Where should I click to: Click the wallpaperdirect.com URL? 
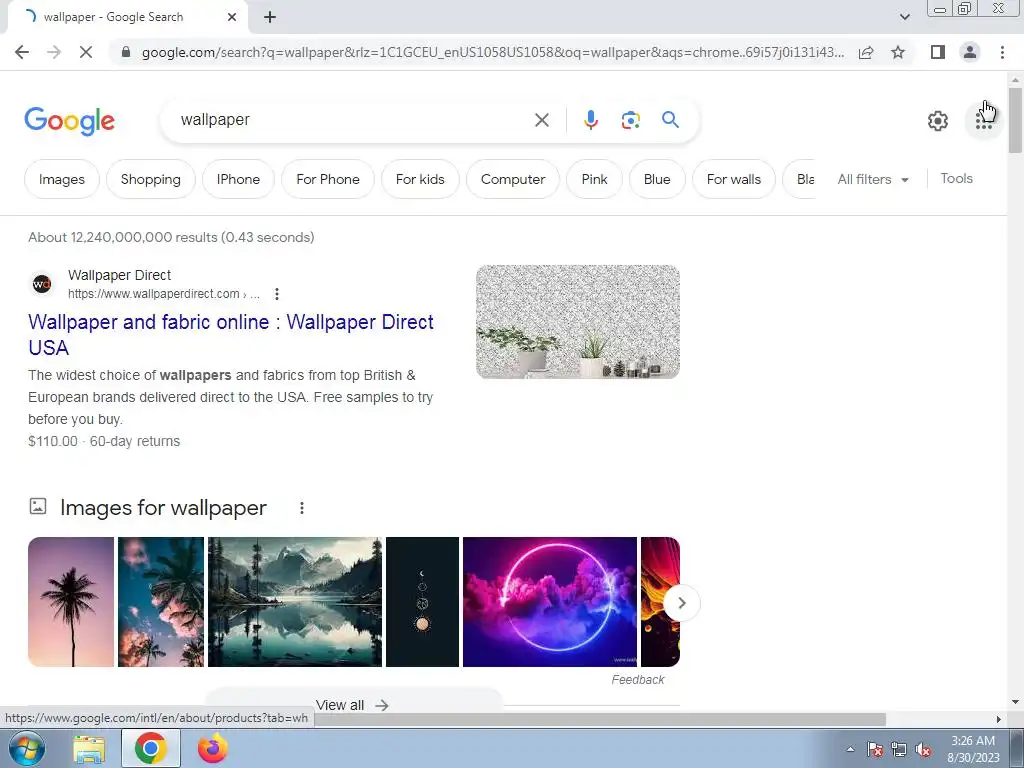pos(163,294)
